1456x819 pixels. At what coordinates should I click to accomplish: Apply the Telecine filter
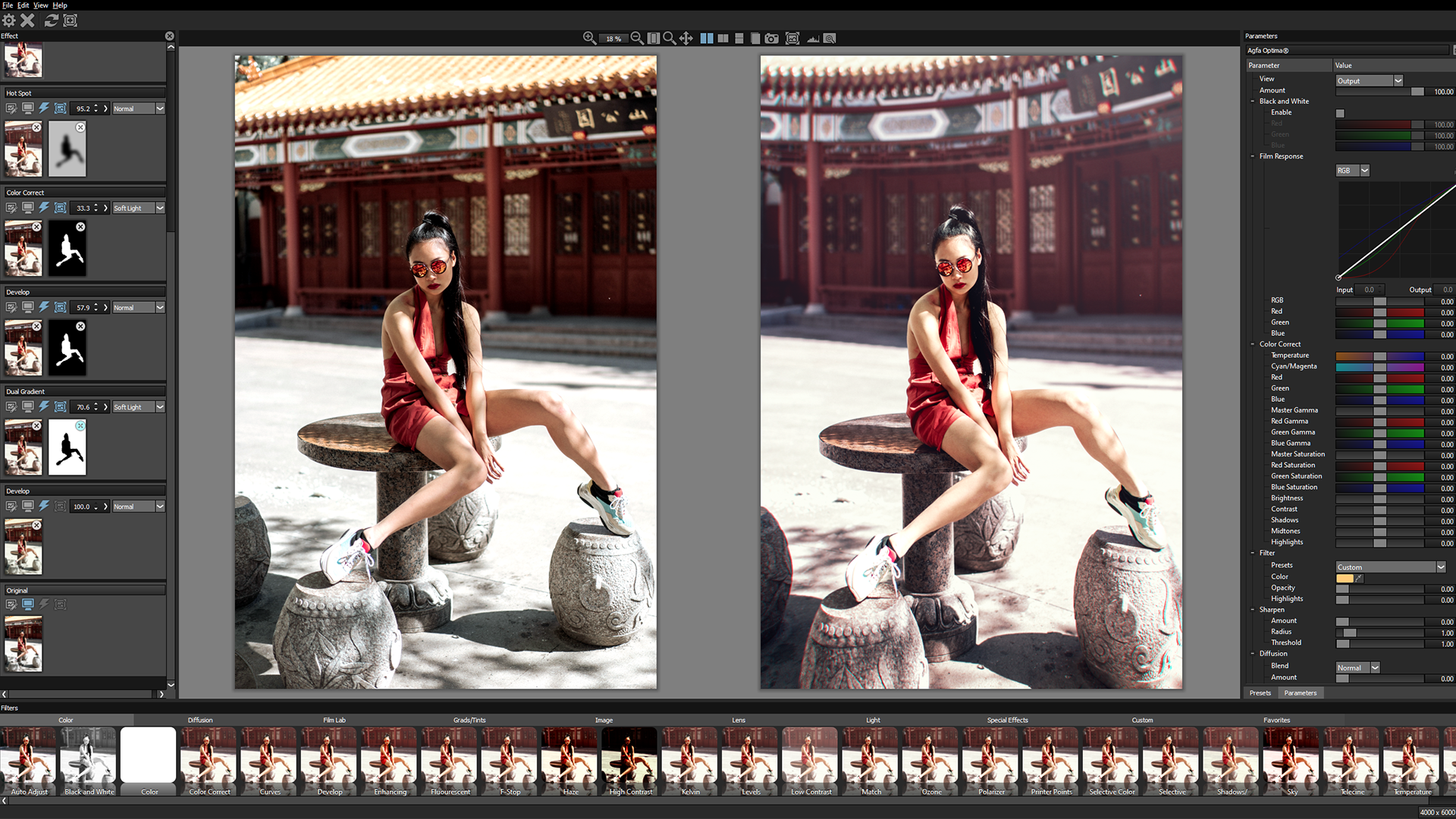tap(1352, 761)
